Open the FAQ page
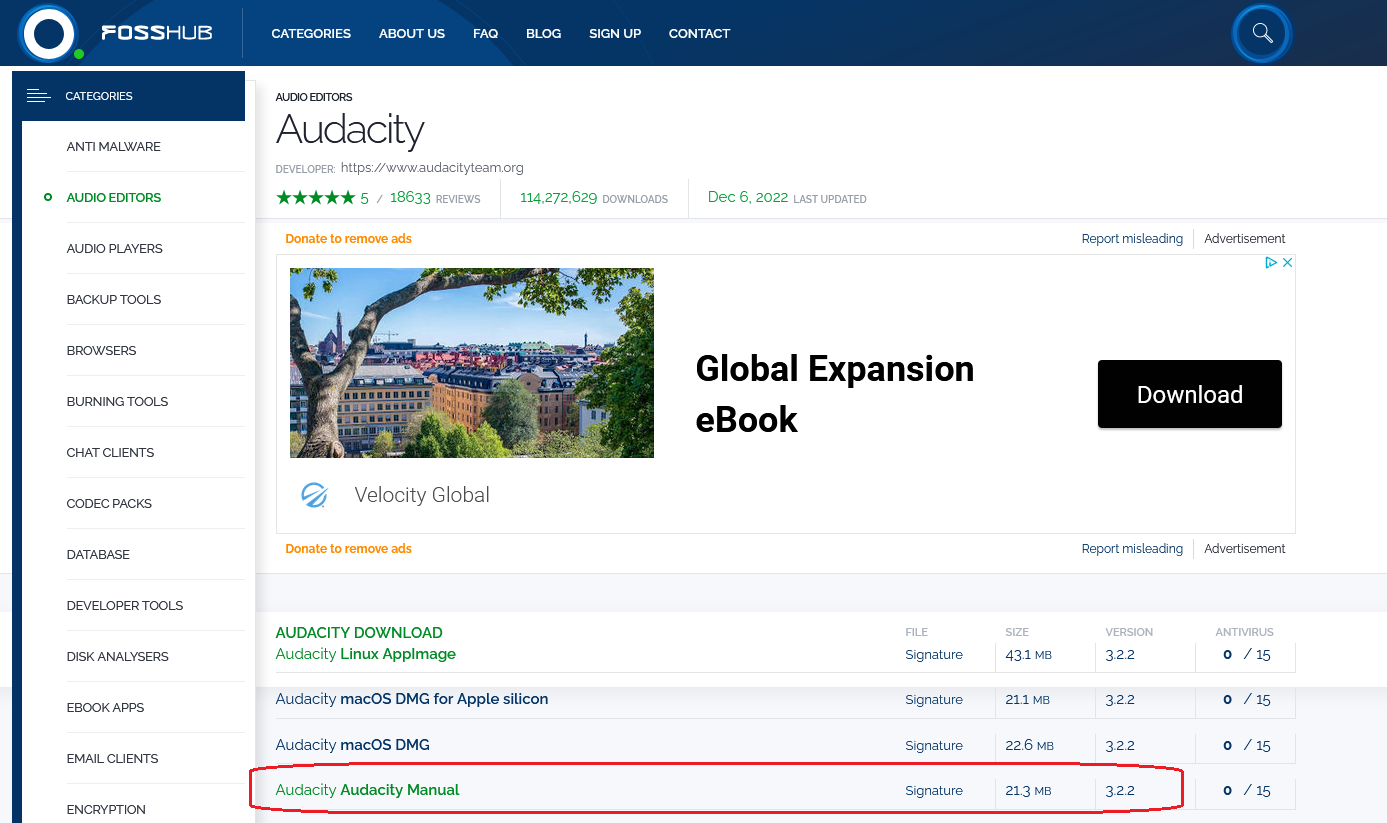The image size is (1387, 823). [x=485, y=33]
